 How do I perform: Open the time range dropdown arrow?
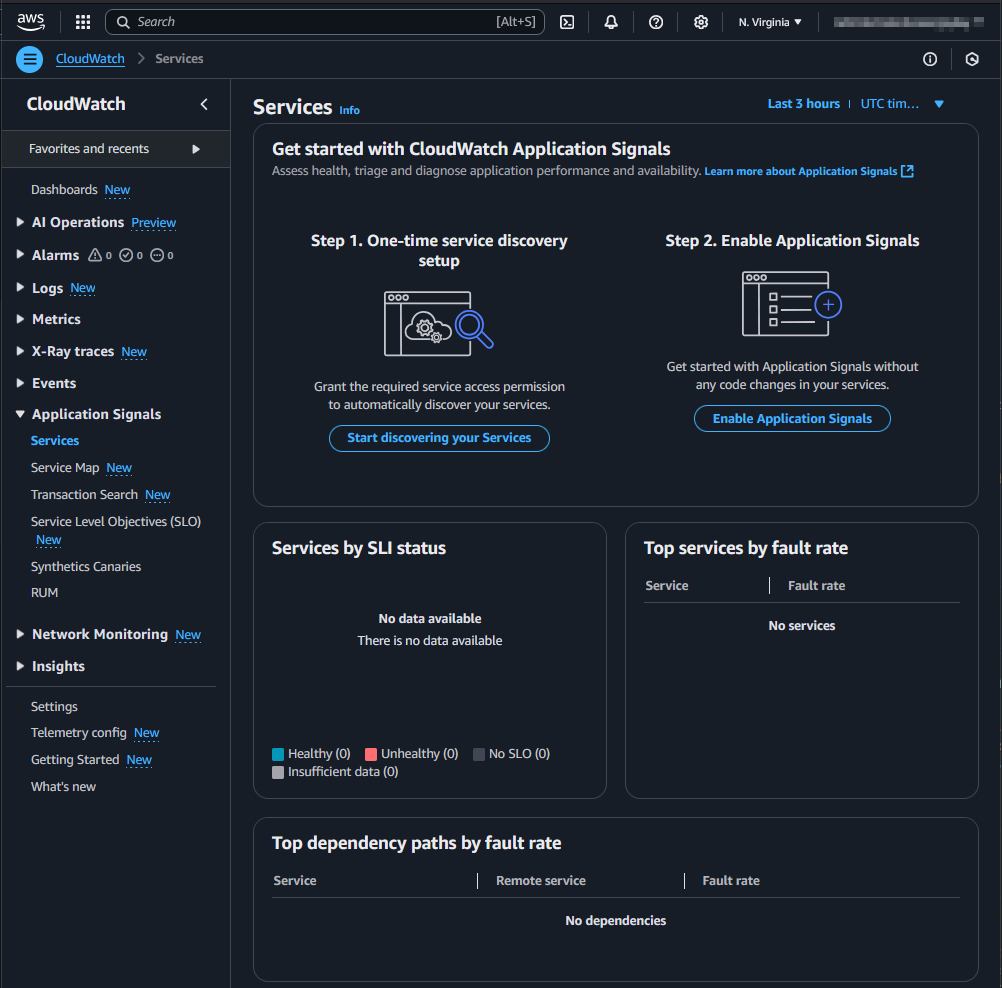coord(938,103)
